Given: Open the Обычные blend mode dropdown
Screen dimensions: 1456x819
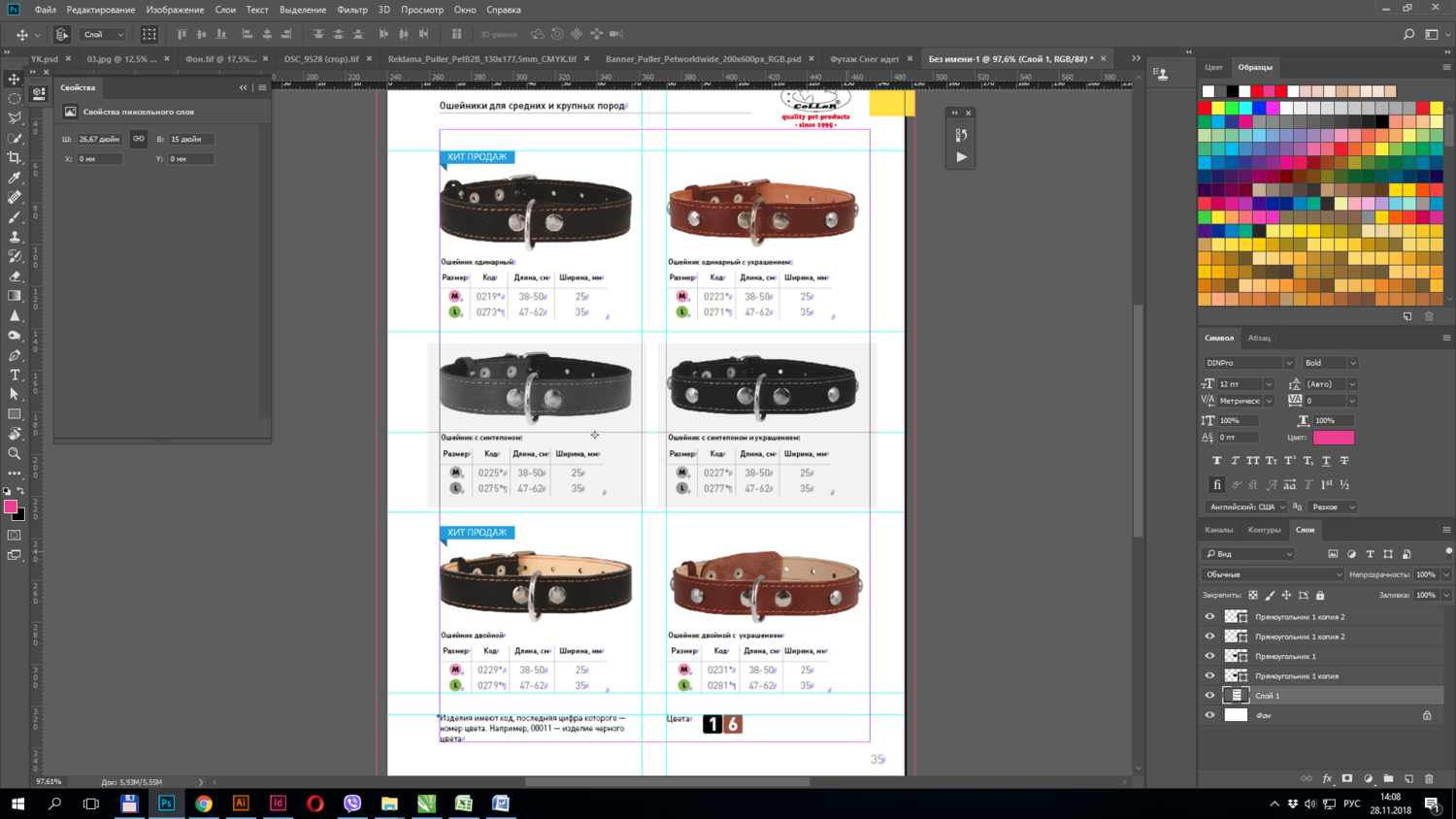Looking at the screenshot, I should pyautogui.click(x=1274, y=574).
